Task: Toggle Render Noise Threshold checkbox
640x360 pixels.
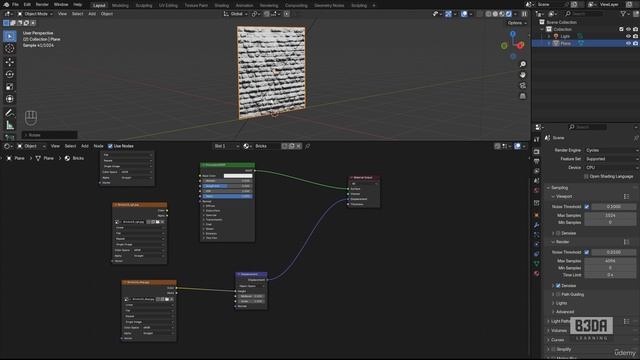Action: click(587, 252)
